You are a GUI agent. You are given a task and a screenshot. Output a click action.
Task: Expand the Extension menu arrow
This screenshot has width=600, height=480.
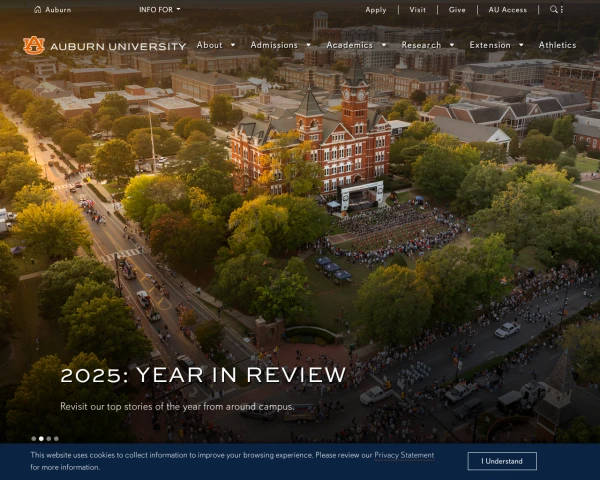521,45
